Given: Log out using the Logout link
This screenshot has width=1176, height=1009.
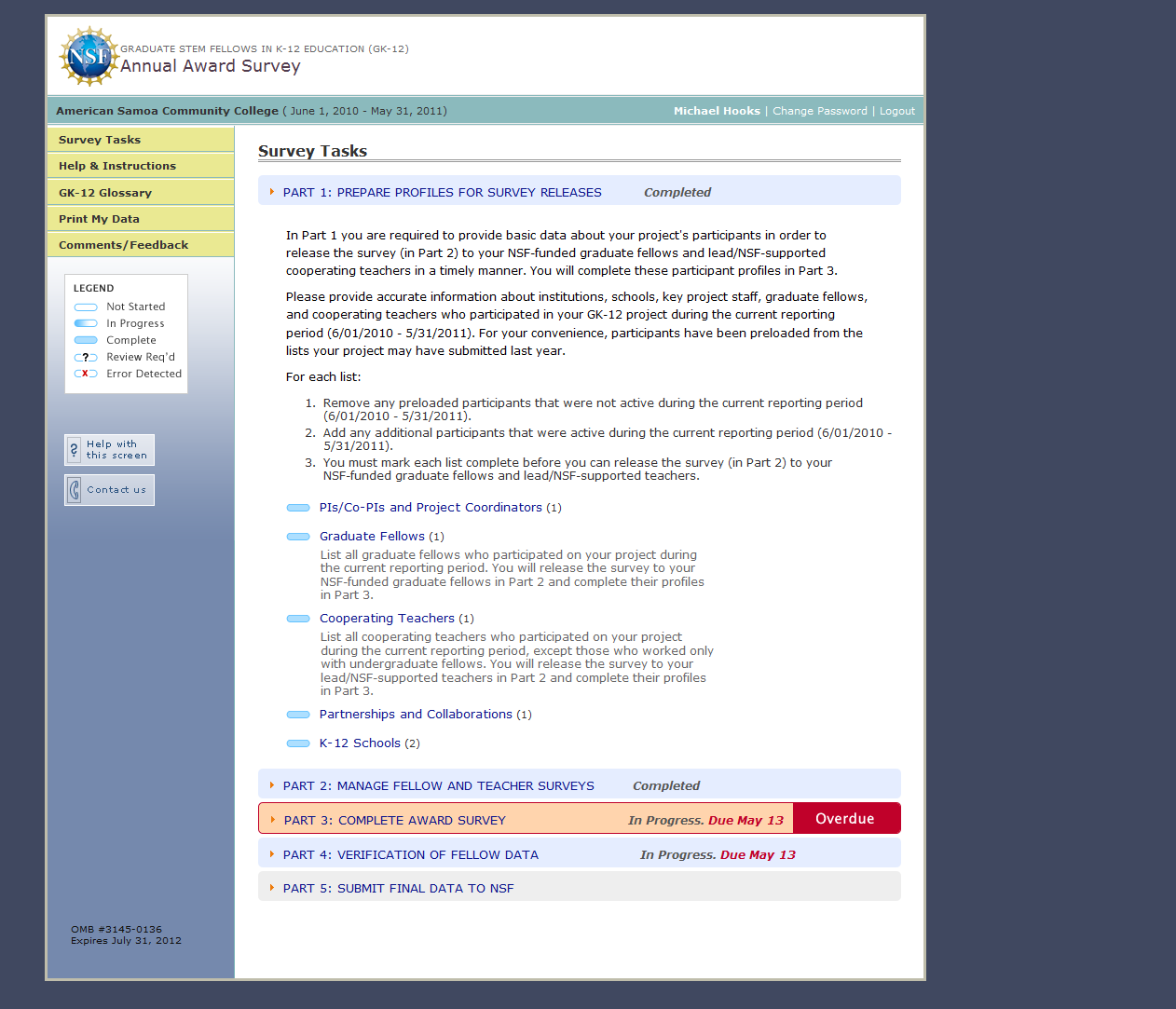Looking at the screenshot, I should click(896, 111).
